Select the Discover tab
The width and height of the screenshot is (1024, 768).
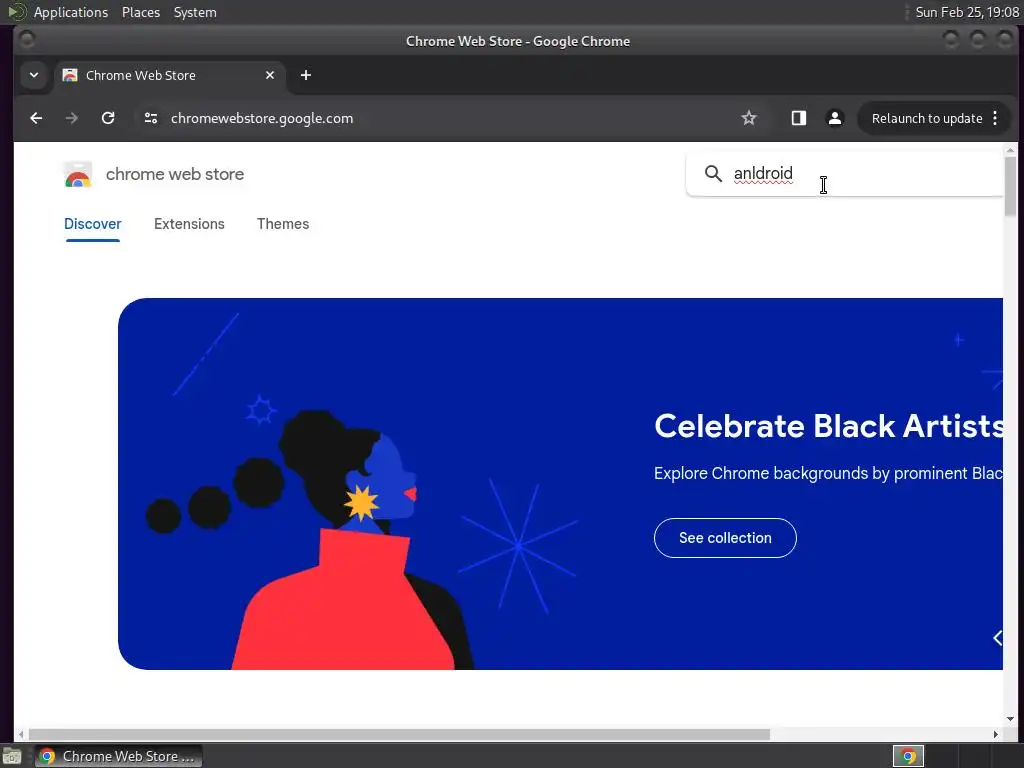click(x=93, y=224)
